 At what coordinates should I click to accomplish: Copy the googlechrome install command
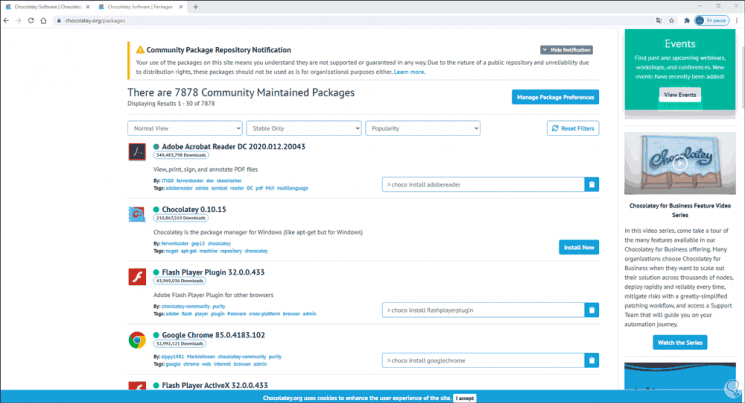pyautogui.click(x=592, y=360)
